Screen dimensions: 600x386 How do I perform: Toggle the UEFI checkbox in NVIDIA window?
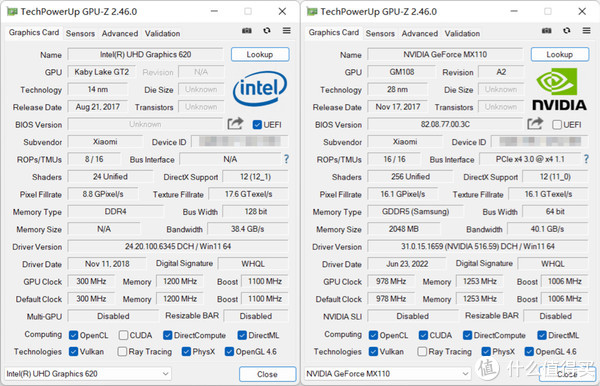pyautogui.click(x=557, y=125)
